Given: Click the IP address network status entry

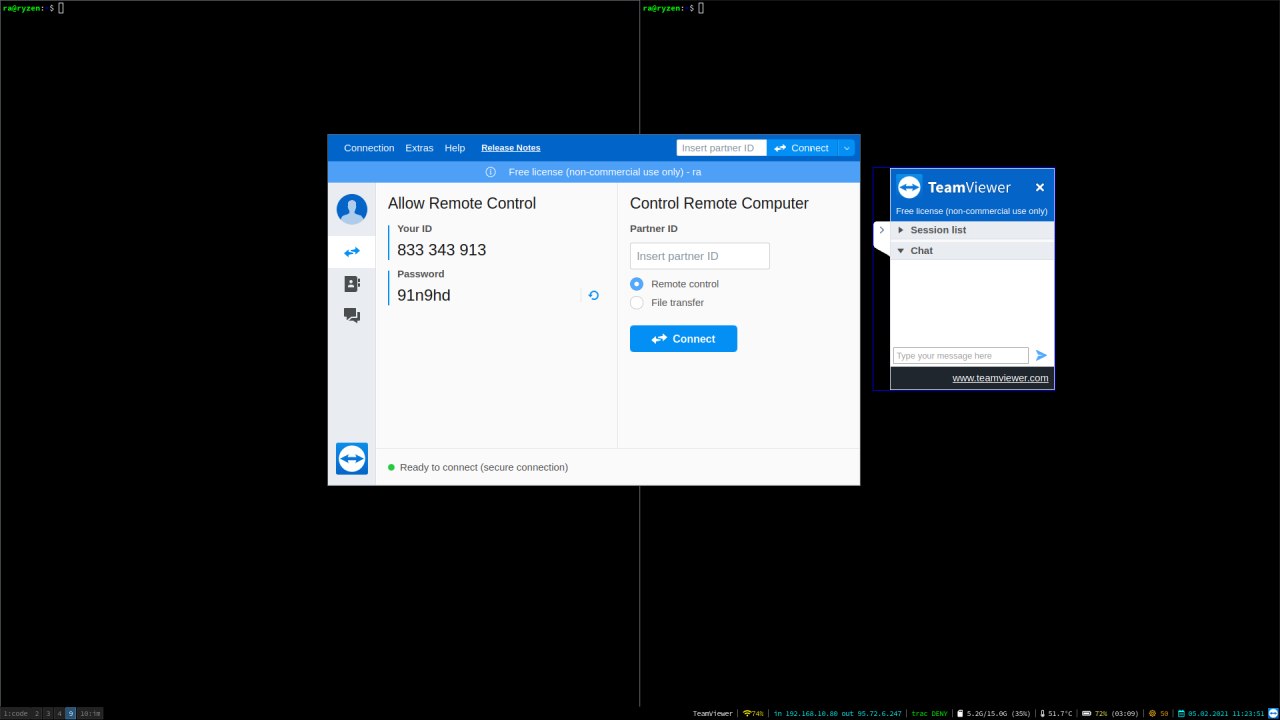Looking at the screenshot, I should [837, 713].
